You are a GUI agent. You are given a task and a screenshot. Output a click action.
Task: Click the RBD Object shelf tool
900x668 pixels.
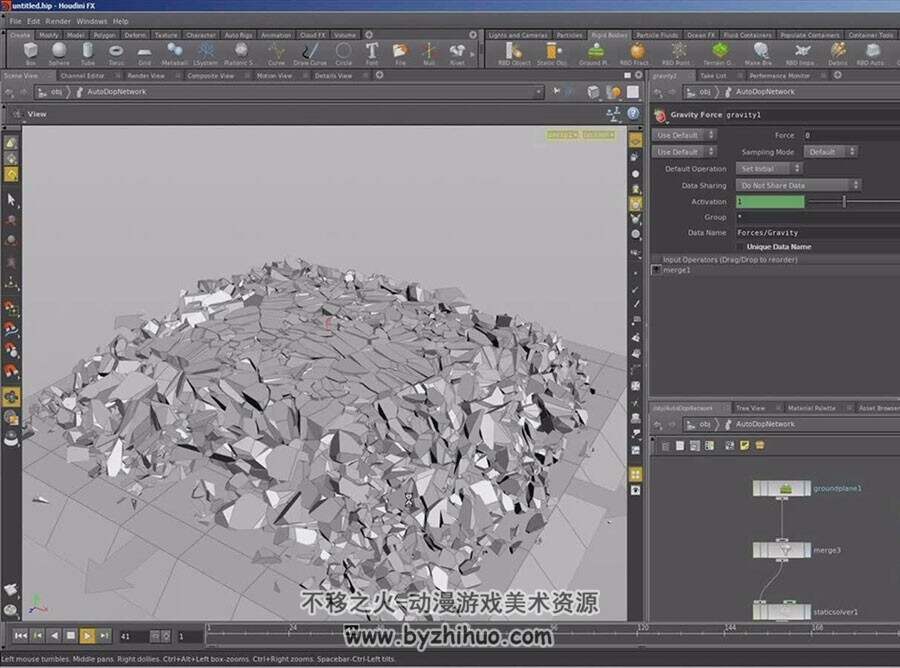tap(514, 54)
